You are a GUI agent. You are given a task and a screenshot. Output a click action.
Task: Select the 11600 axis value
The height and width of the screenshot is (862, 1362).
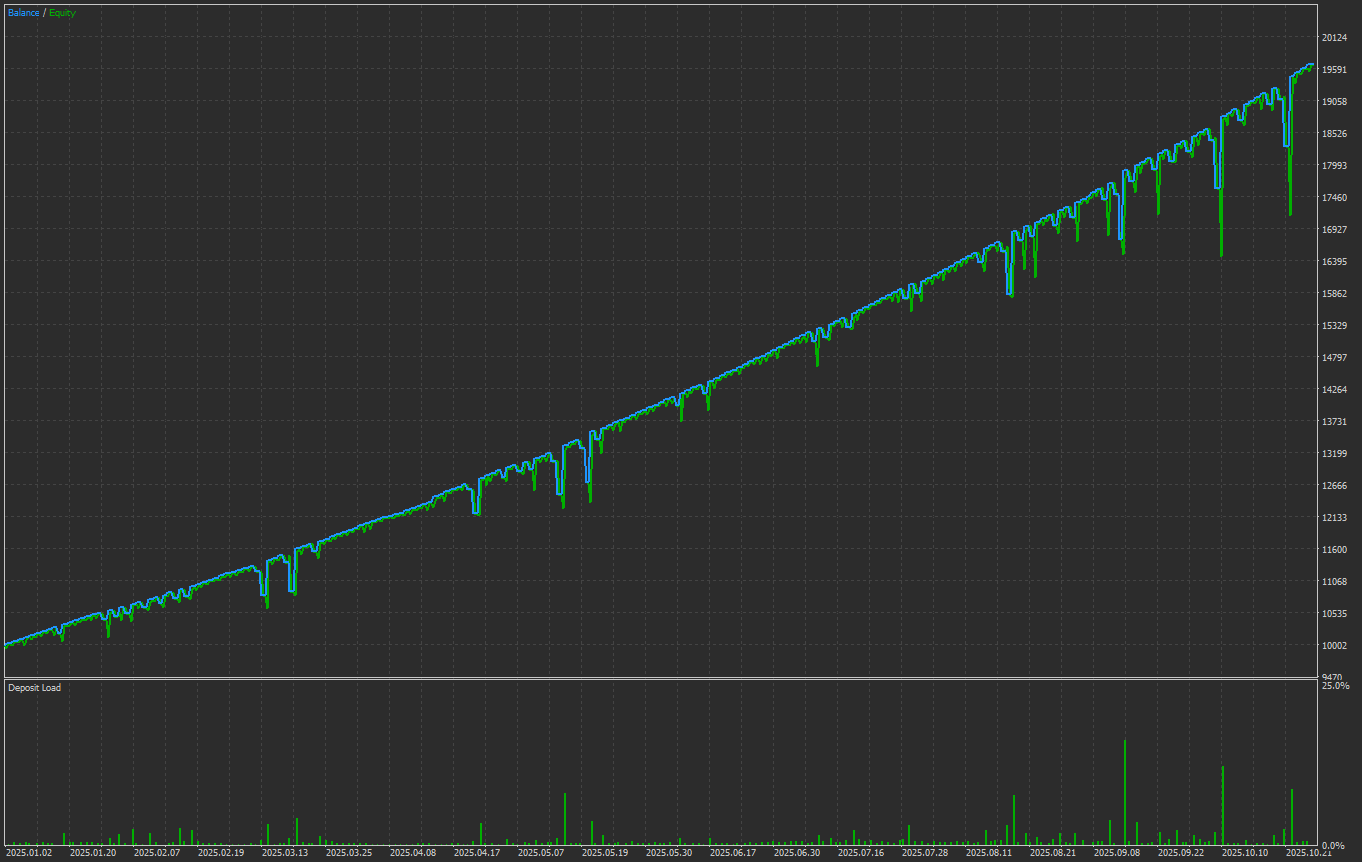pyautogui.click(x=1333, y=550)
